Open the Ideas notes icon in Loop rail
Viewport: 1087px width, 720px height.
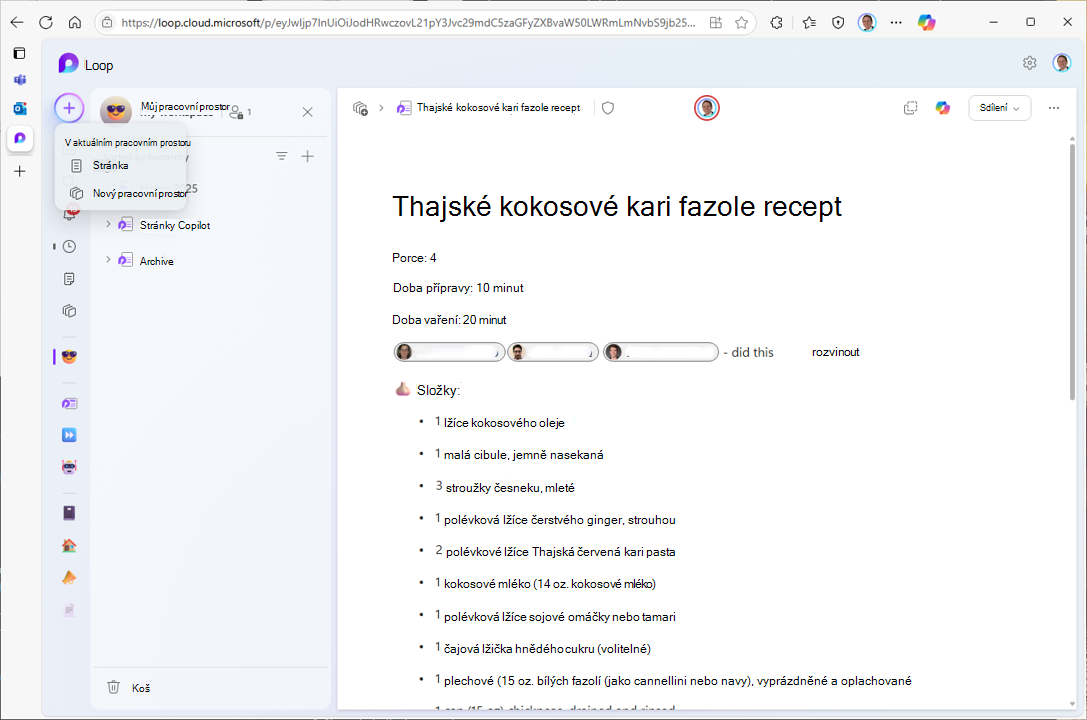click(69, 279)
